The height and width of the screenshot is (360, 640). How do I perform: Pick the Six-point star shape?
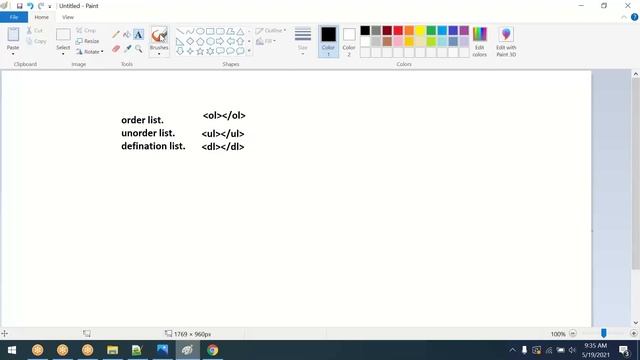click(210, 51)
